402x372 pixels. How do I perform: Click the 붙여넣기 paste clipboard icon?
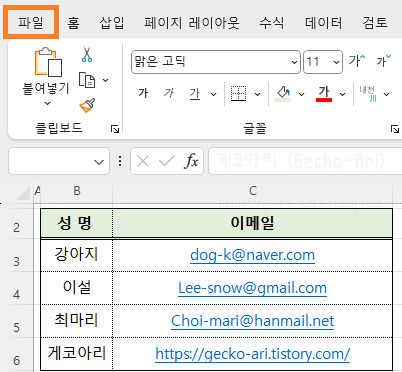(48, 62)
